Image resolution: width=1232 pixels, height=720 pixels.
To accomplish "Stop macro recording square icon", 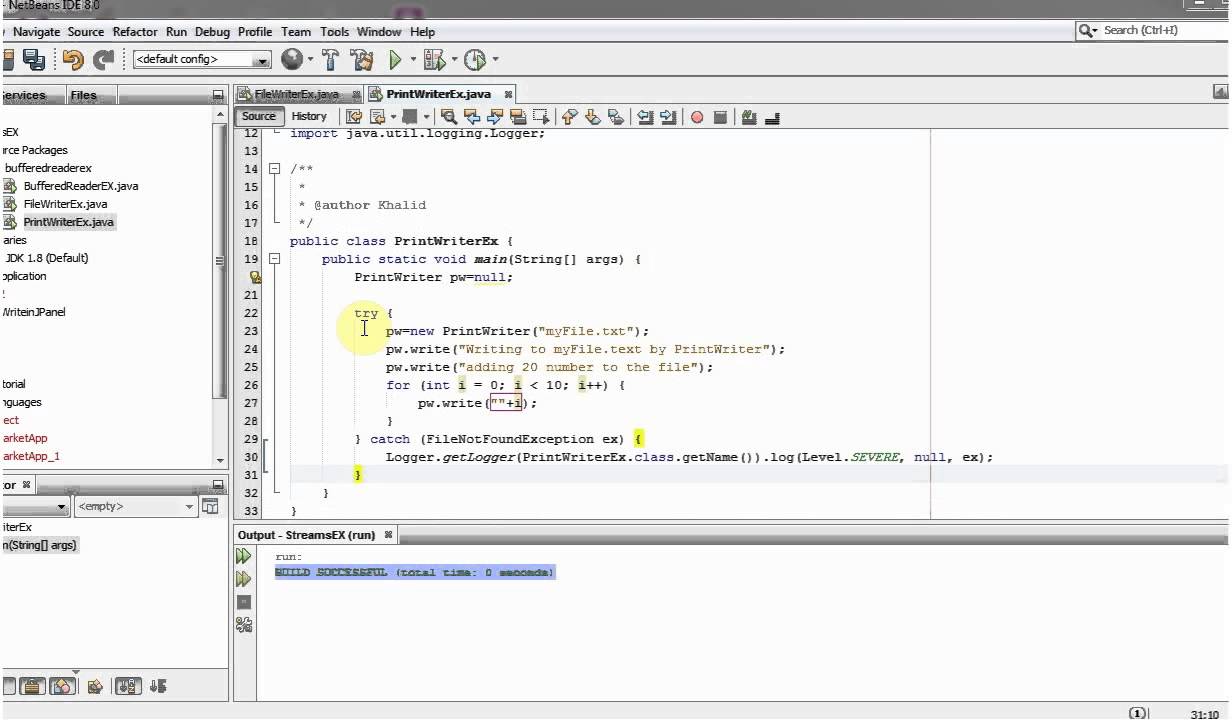I will pos(720,117).
